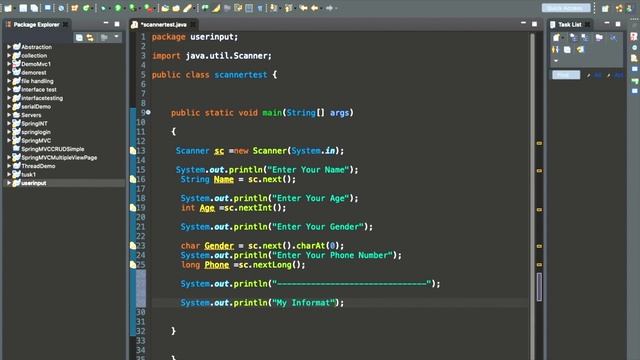Viewport: 640px width, 360px height.
Task: Click the External Tools run icon
Action: (x=148, y=8)
